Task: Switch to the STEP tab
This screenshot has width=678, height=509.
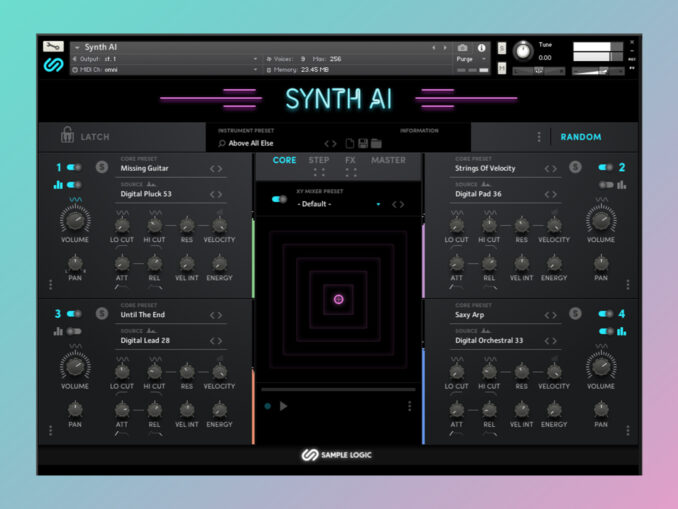Action: 319,160
